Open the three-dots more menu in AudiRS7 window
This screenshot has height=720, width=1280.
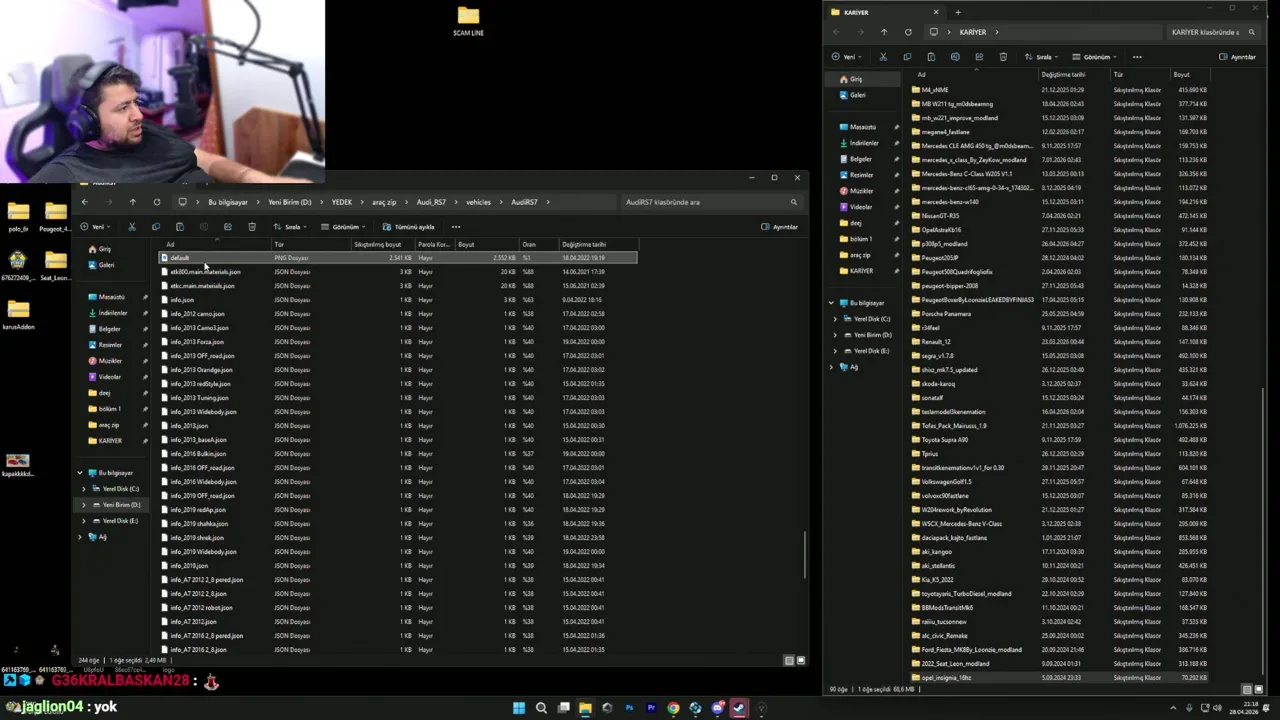(x=456, y=227)
